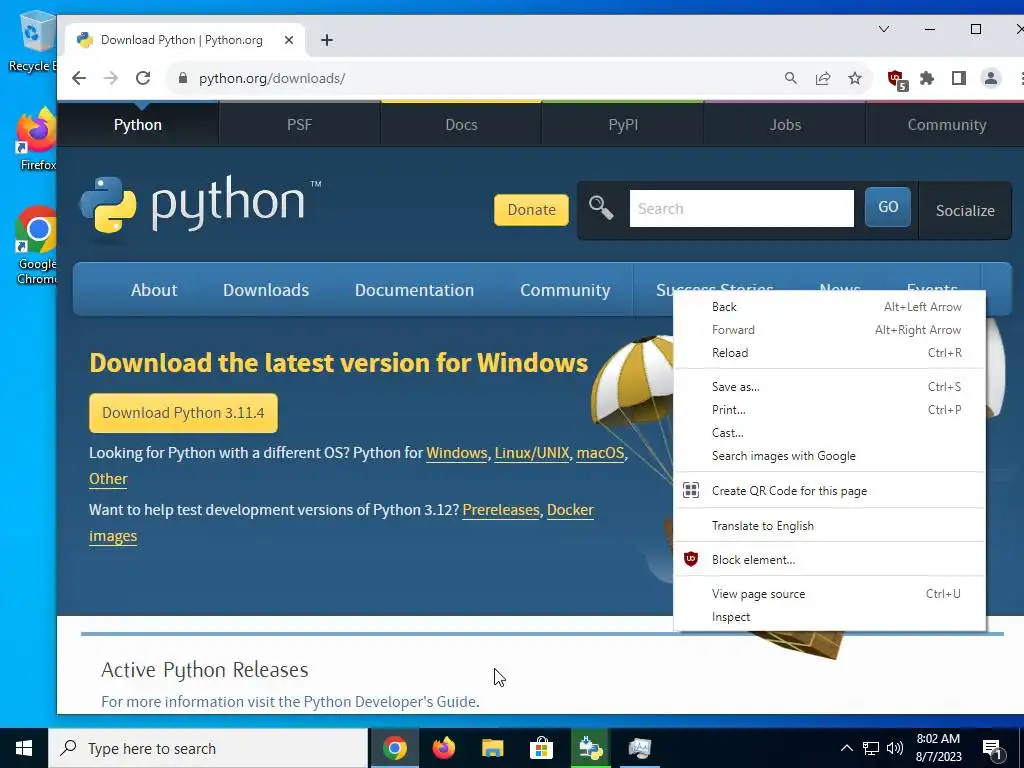This screenshot has height=768, width=1024.
Task: Click the QR code icon in the context menu
Action: coord(691,490)
